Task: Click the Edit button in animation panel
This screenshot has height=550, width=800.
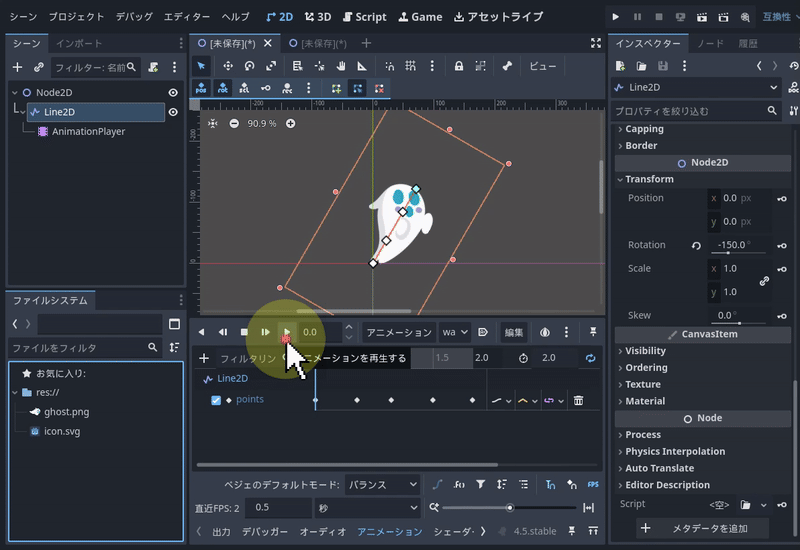Action: pos(514,333)
